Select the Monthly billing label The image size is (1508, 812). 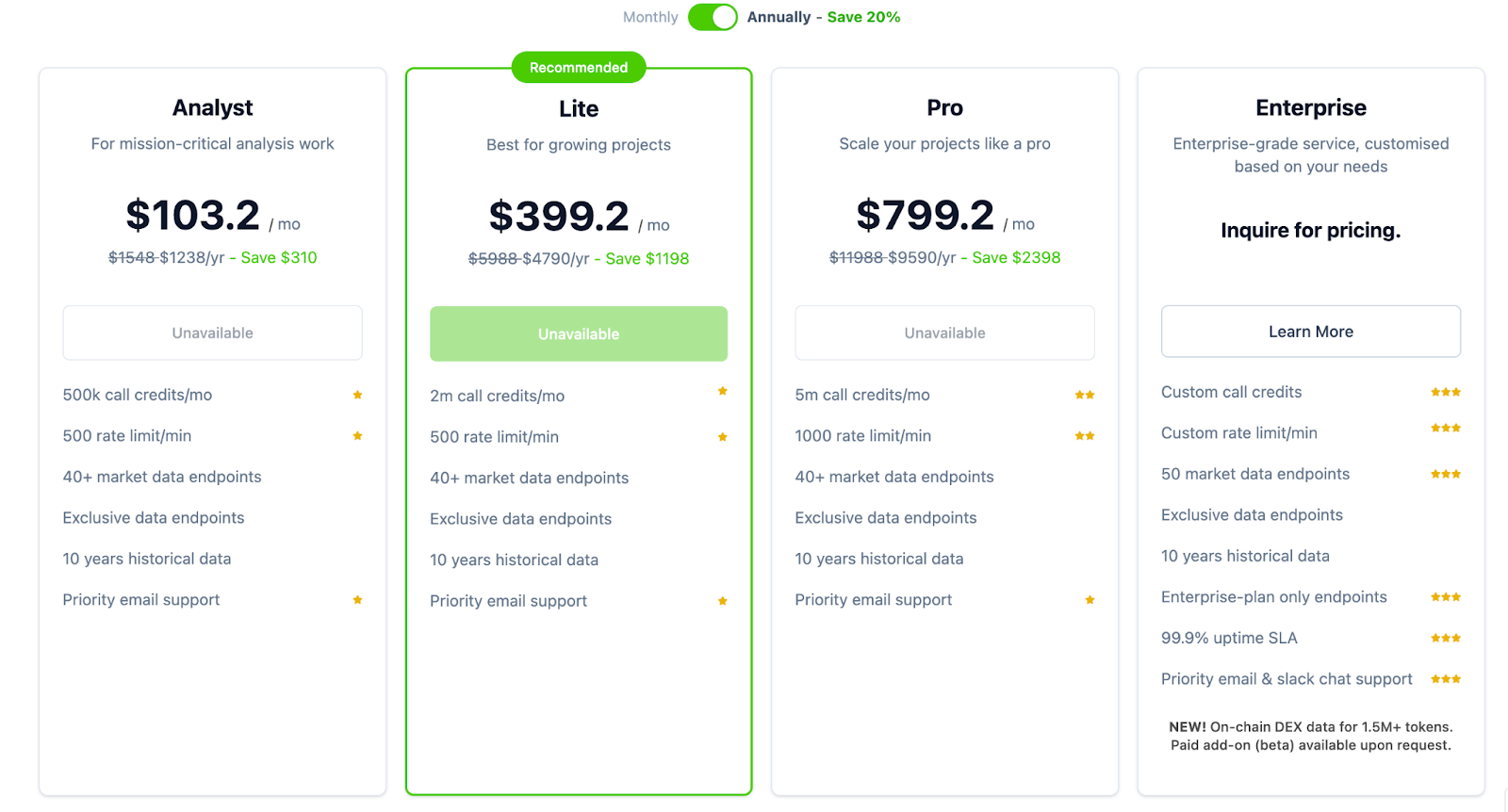click(650, 17)
